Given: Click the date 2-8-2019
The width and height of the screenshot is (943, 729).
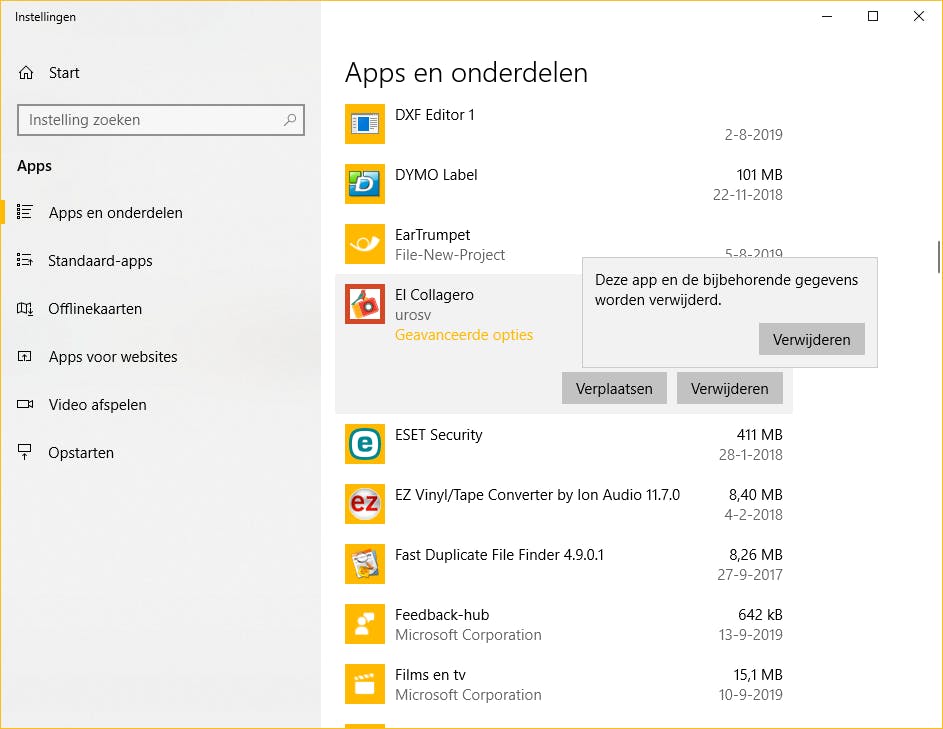Looking at the screenshot, I should point(753,134).
